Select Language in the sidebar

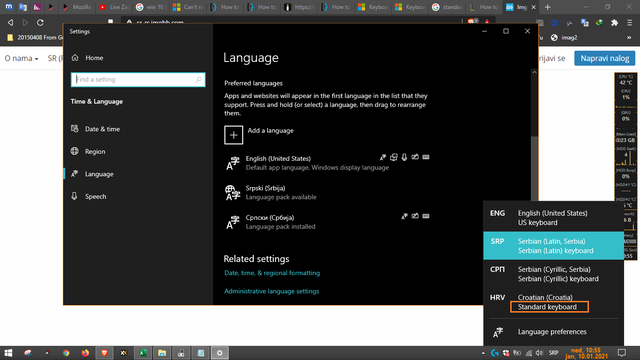coord(92,174)
